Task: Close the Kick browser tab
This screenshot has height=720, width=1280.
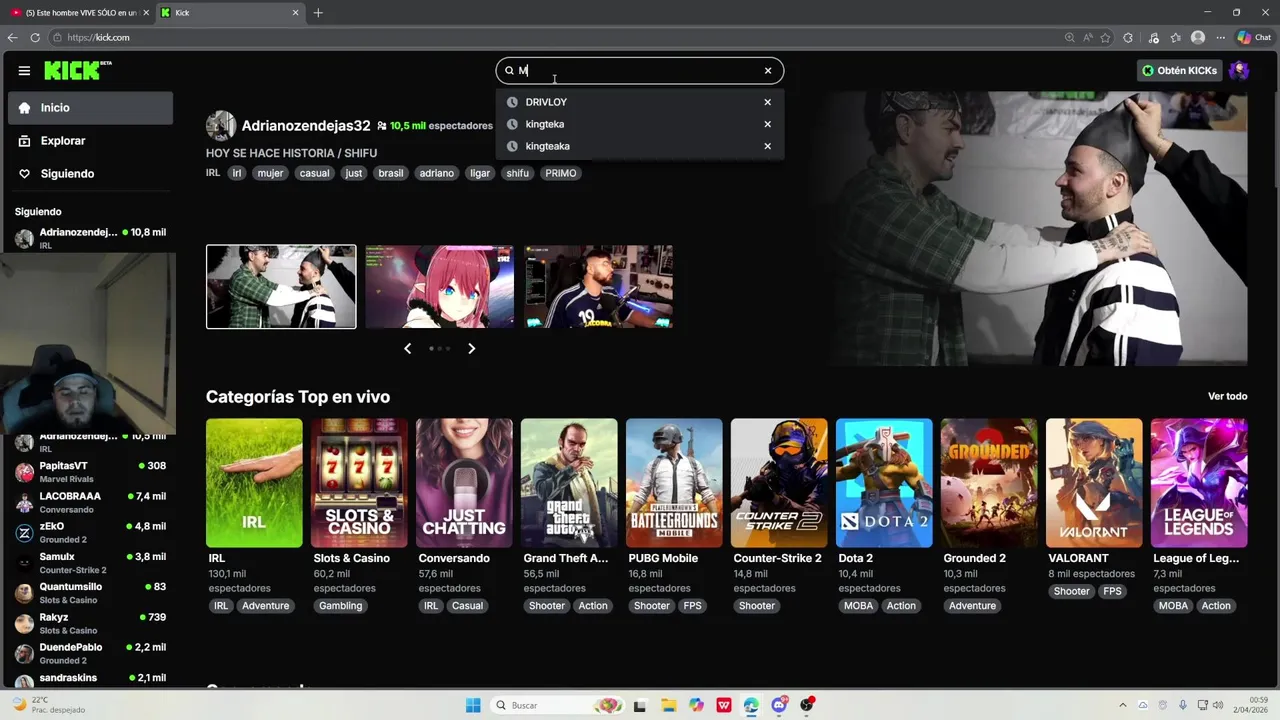Action: (295, 13)
